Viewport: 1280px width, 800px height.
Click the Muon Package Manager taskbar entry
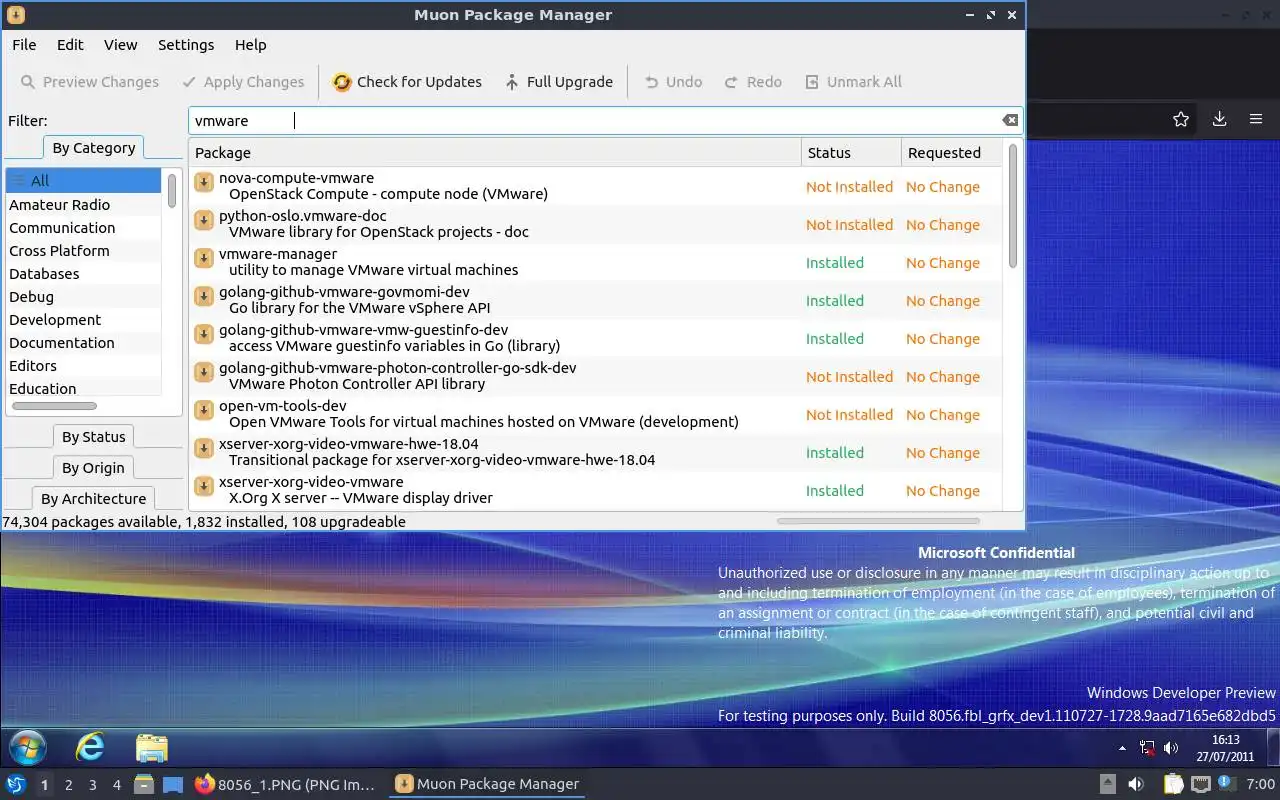click(487, 785)
